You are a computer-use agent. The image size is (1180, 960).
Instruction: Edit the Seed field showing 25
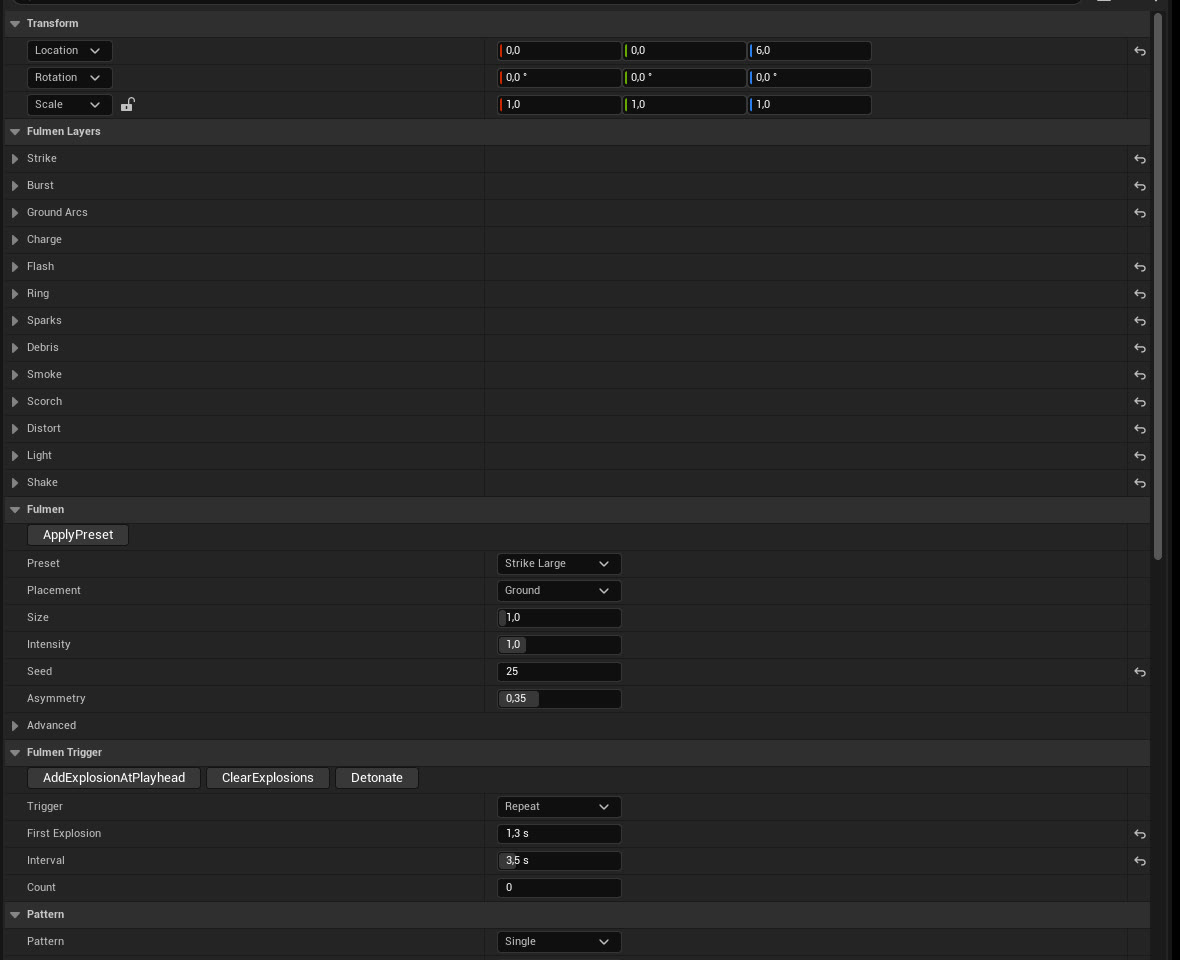click(559, 672)
